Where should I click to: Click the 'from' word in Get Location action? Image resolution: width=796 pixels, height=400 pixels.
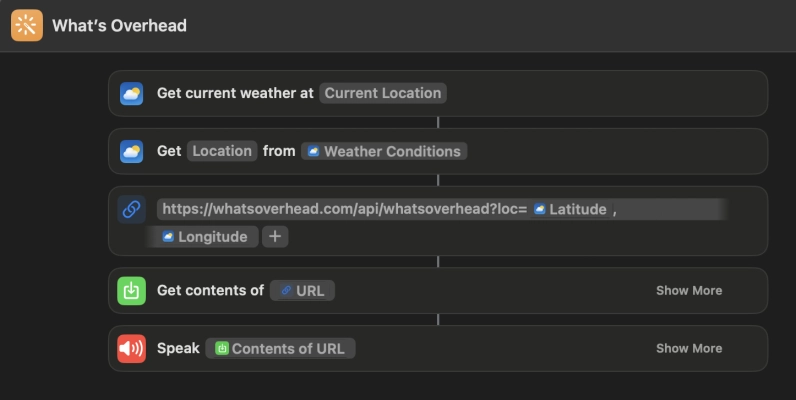(279, 151)
